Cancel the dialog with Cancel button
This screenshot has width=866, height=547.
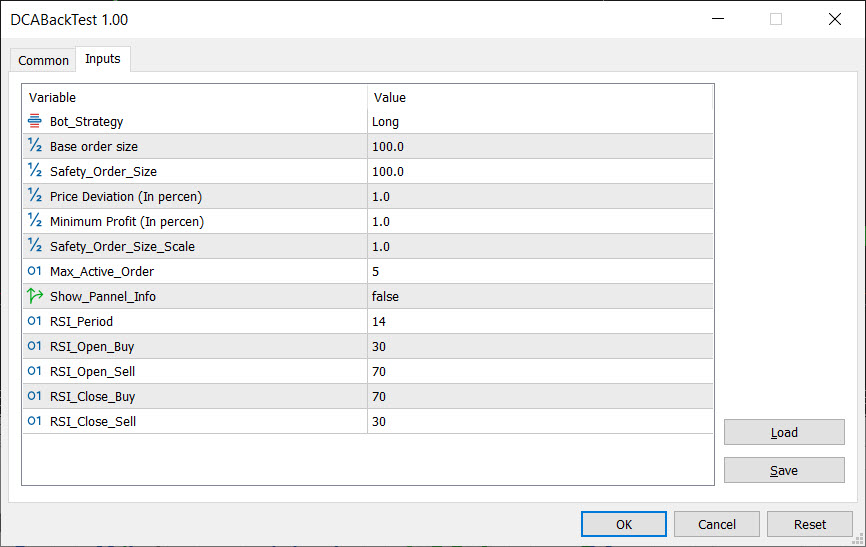coord(716,524)
